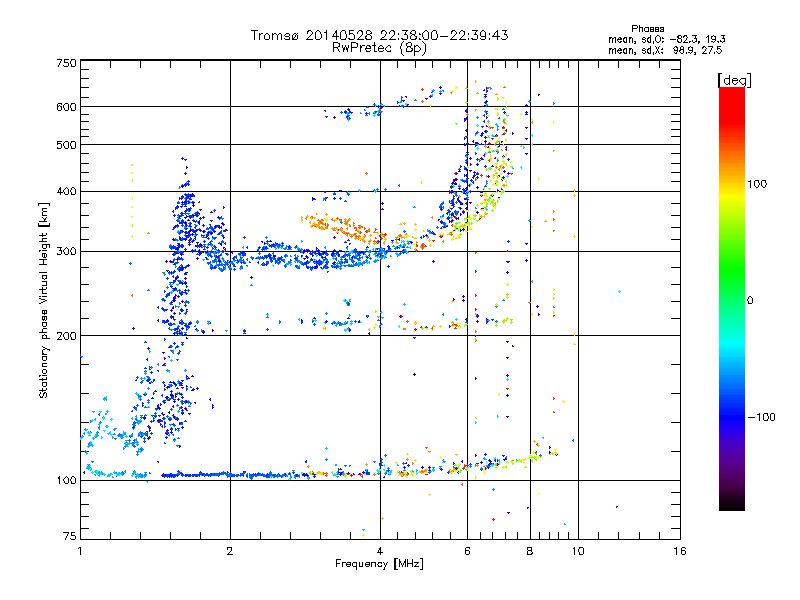Click the x-axis tick label '10'
This screenshot has width=800, height=600.
point(578,551)
